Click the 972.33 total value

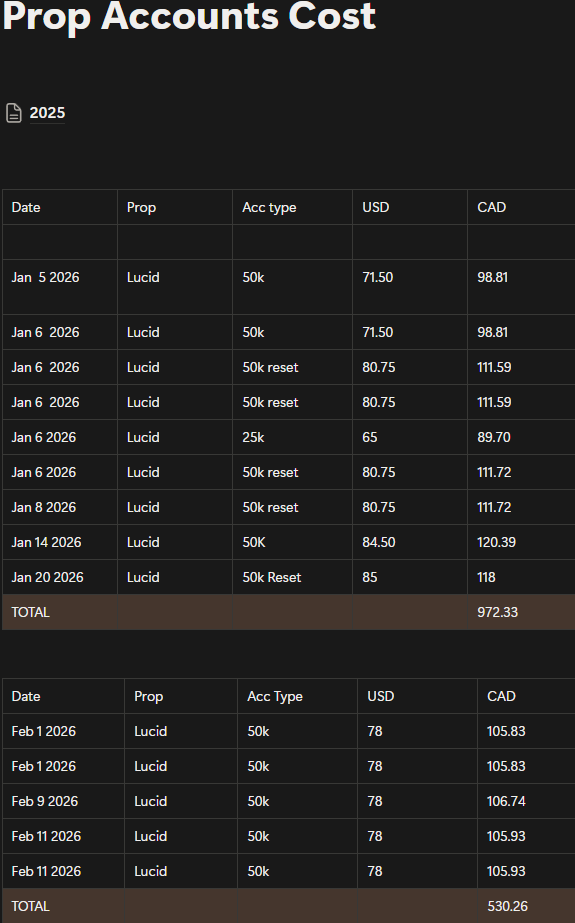[x=497, y=612]
